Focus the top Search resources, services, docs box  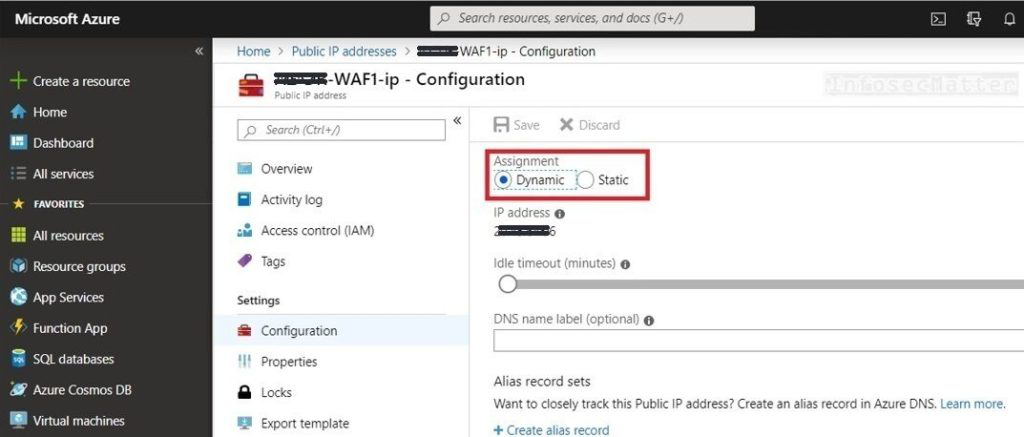(592, 18)
